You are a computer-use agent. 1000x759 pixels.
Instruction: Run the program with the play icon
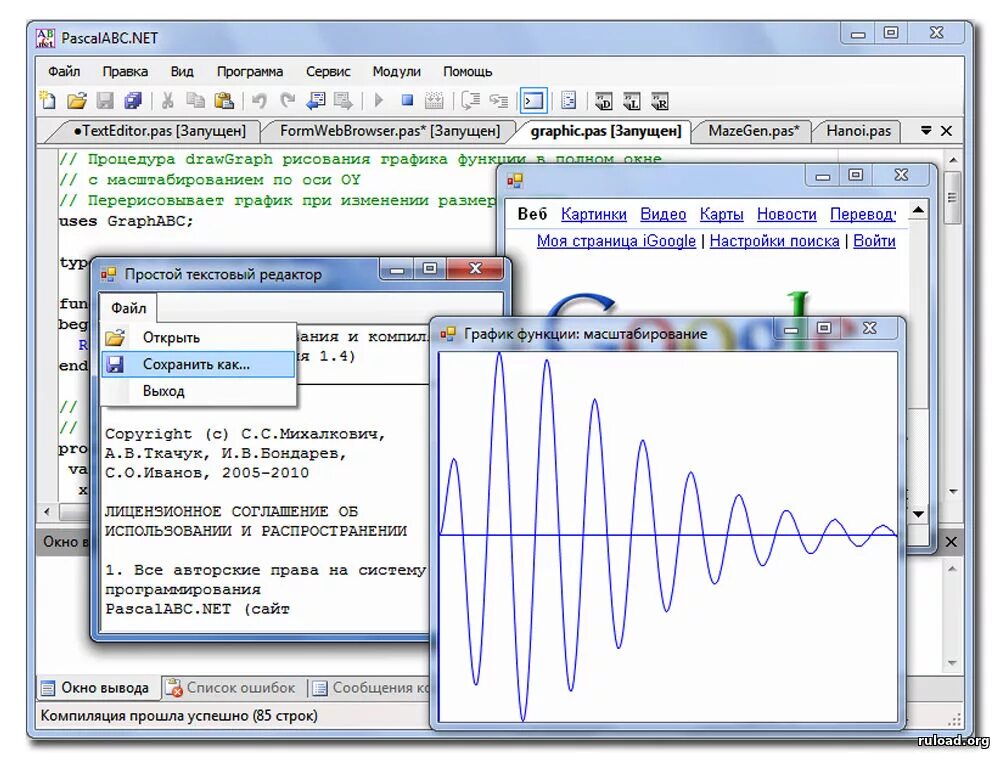click(379, 101)
